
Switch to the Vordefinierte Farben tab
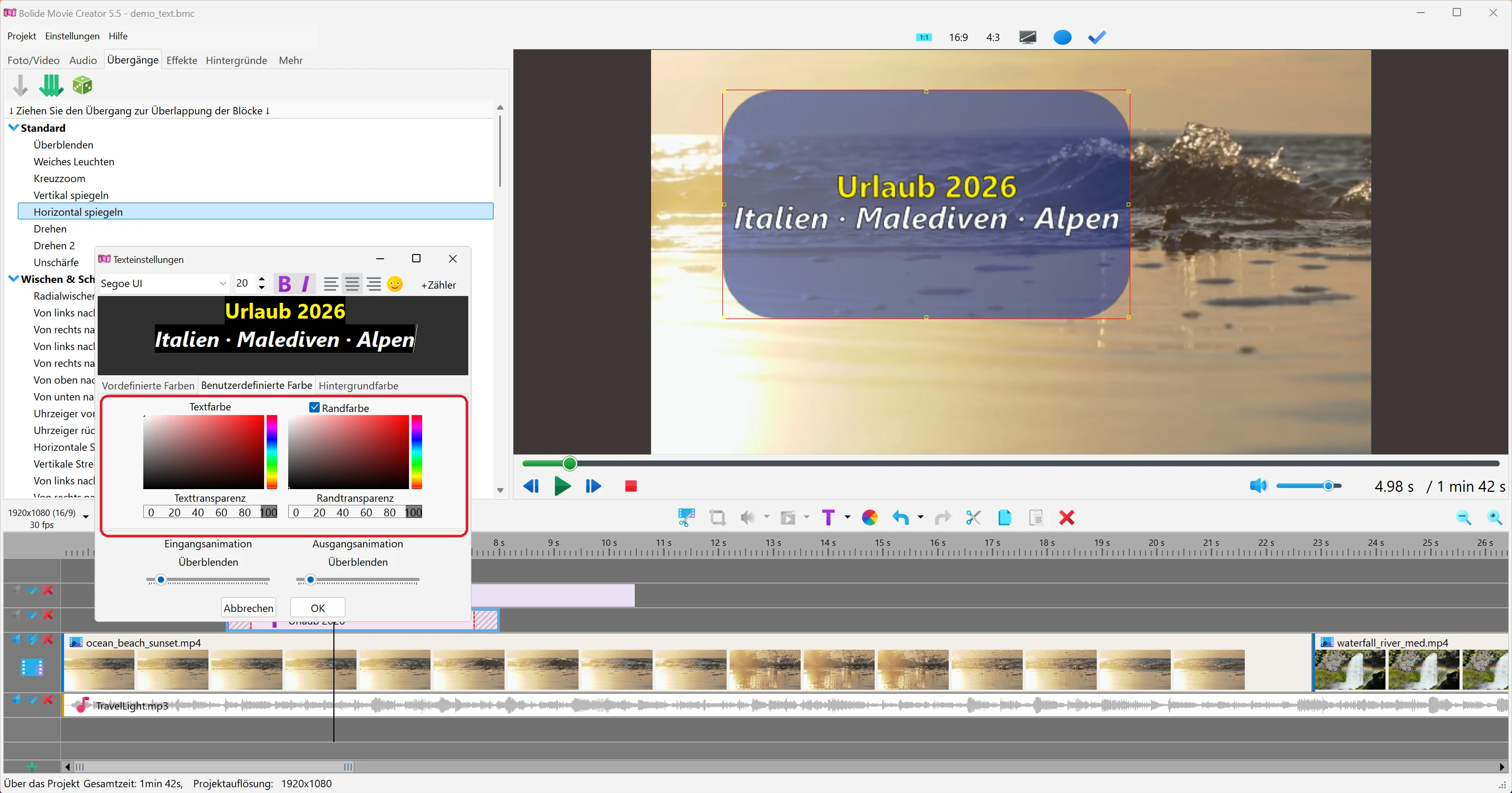pyautogui.click(x=148, y=385)
